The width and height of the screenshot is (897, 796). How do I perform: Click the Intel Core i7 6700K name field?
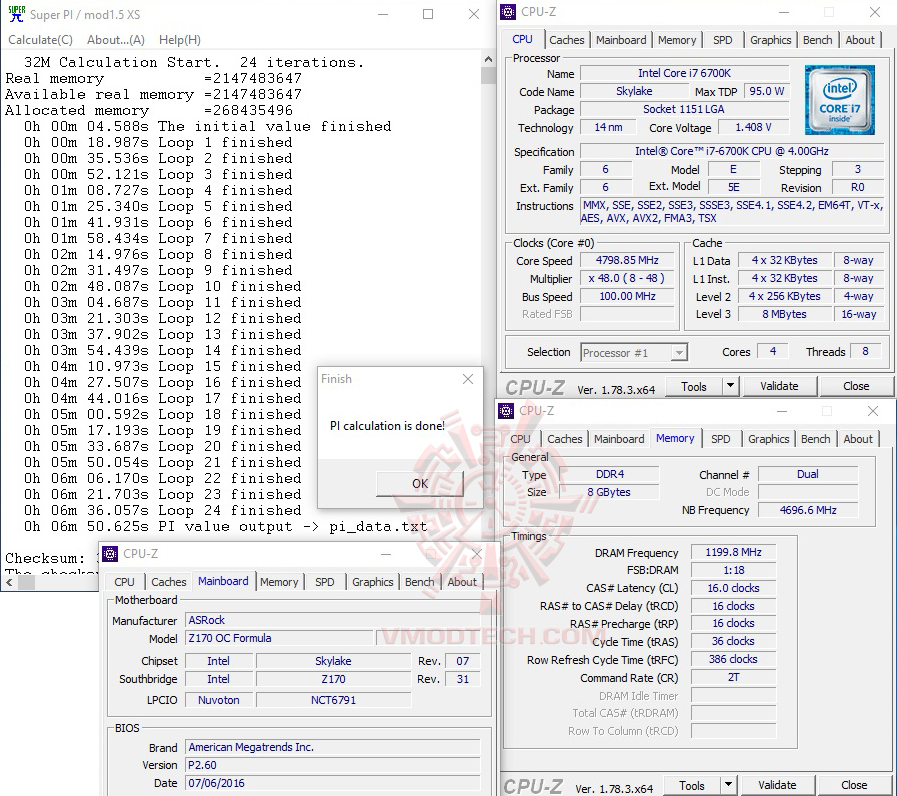pyautogui.click(x=684, y=73)
